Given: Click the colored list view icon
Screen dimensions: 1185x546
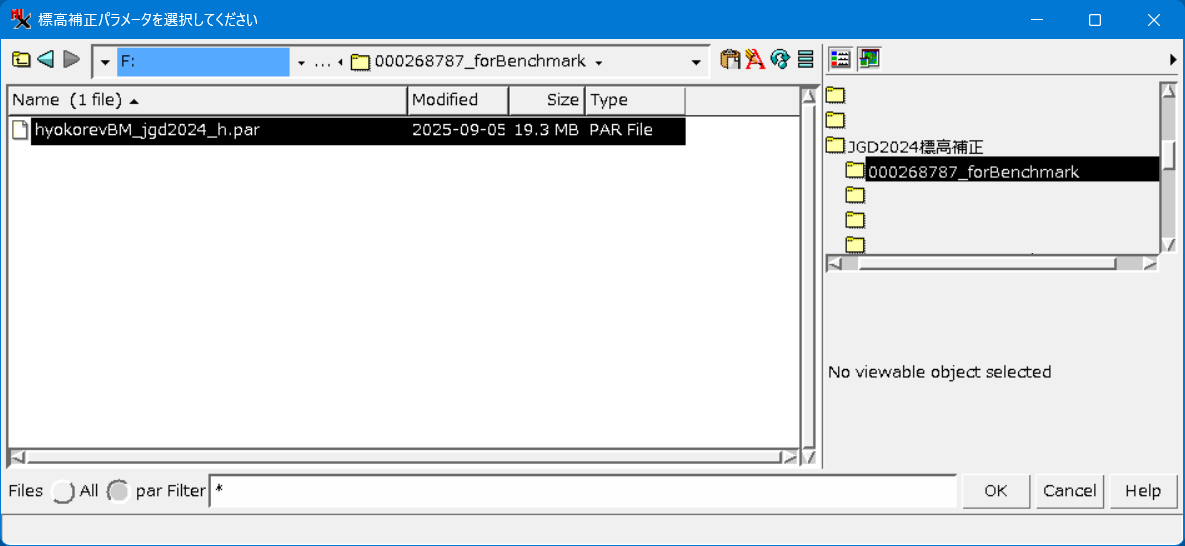Looking at the screenshot, I should click(840, 59).
